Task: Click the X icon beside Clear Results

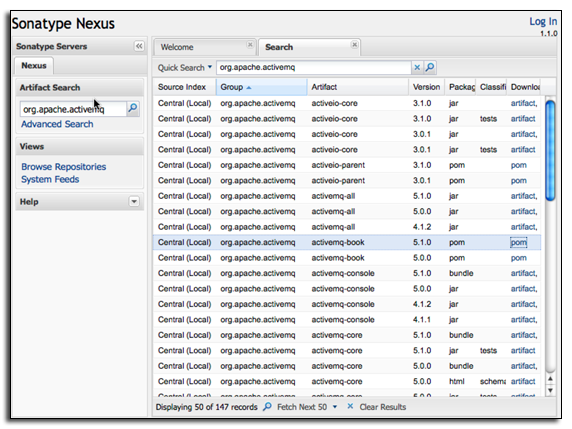Action: (350, 406)
